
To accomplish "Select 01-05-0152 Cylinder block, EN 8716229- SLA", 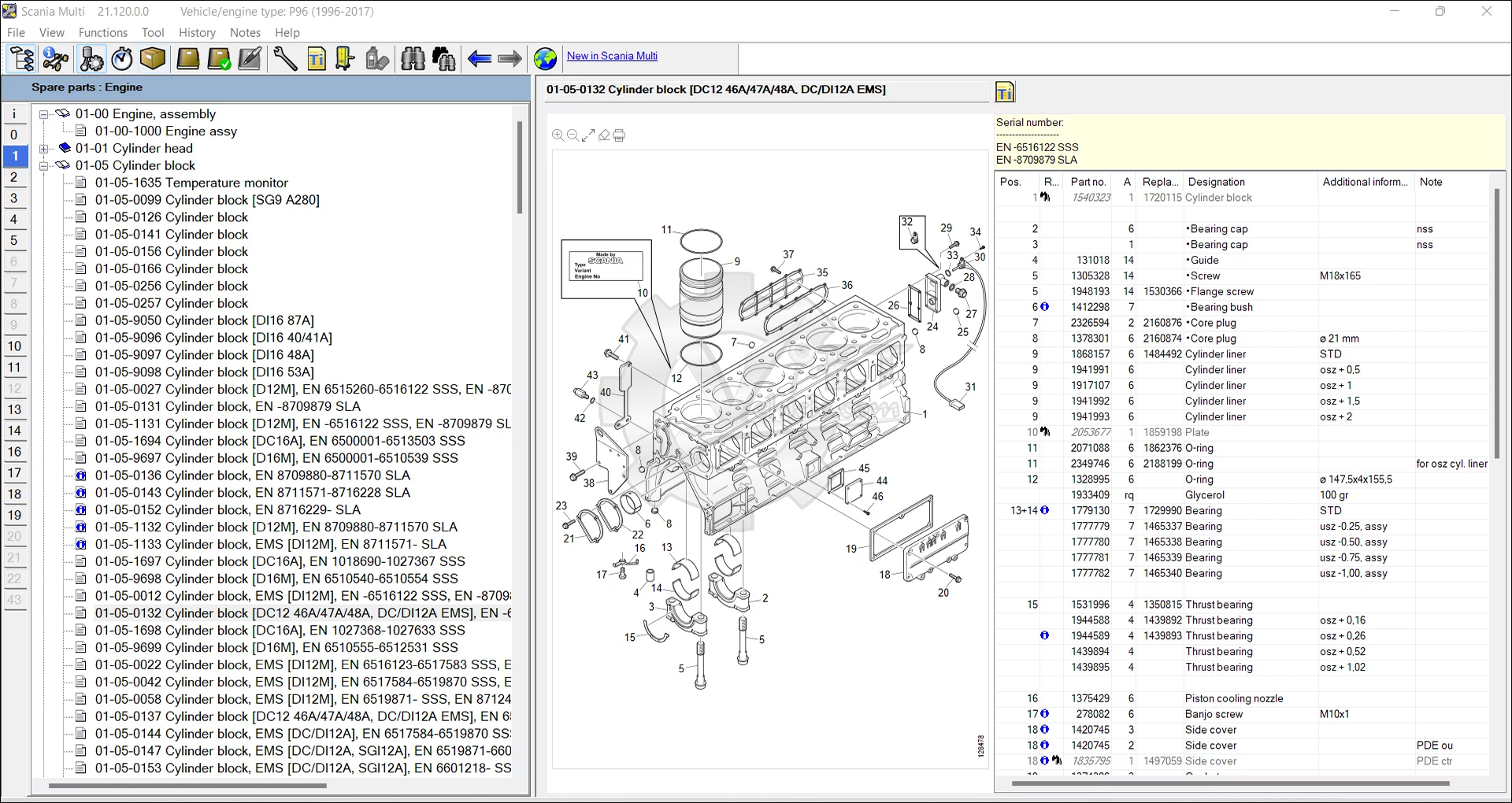I will coord(228,510).
